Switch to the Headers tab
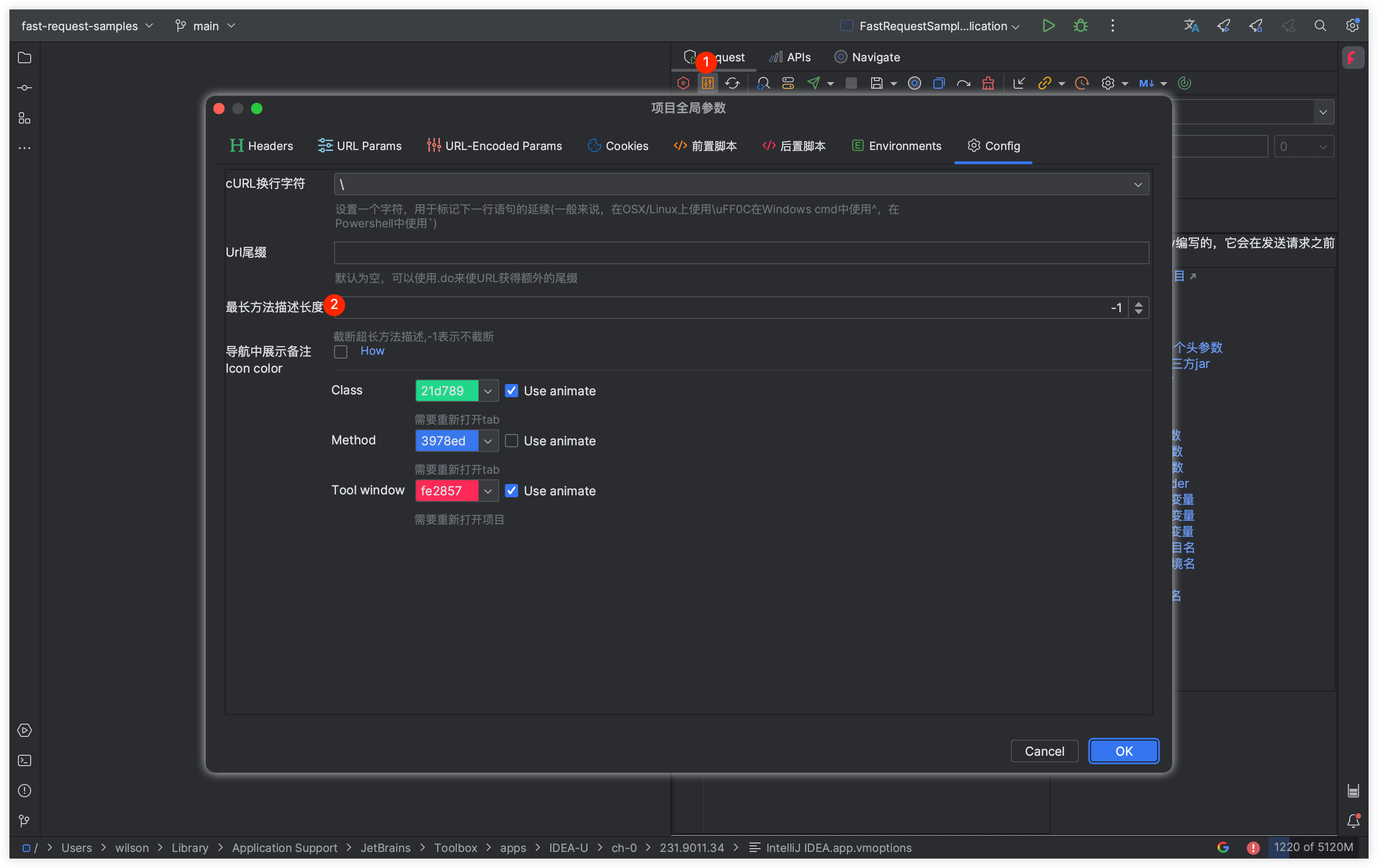 pyautogui.click(x=261, y=146)
